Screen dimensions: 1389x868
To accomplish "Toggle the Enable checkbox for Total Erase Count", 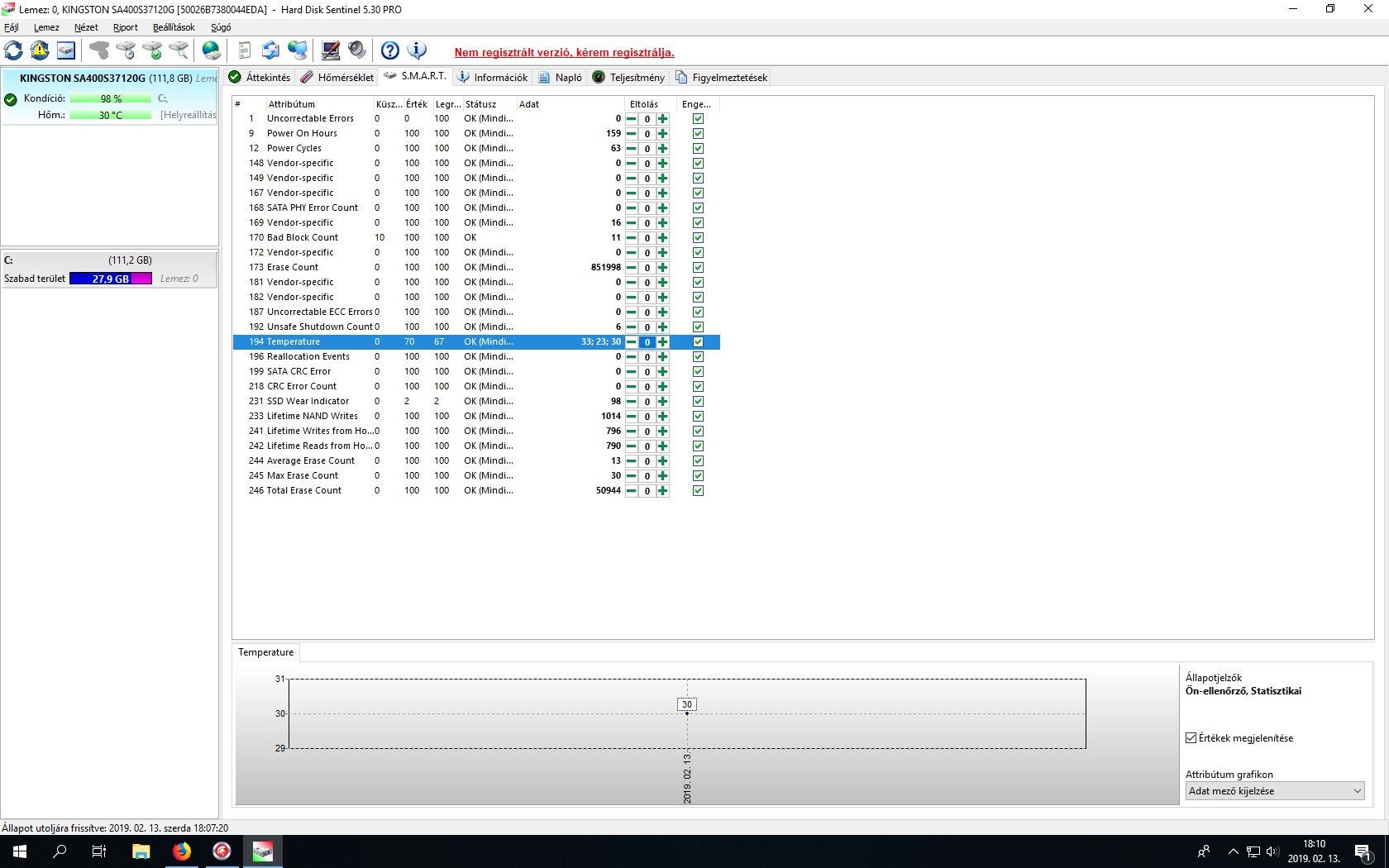I will [698, 491].
